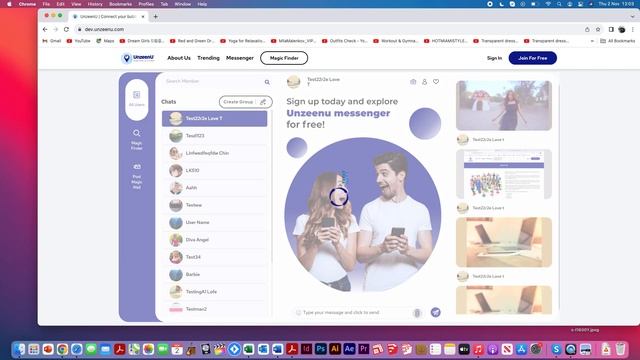The image size is (640, 360).
Task: Click the microphone icon in message bar
Action: tap(417, 313)
